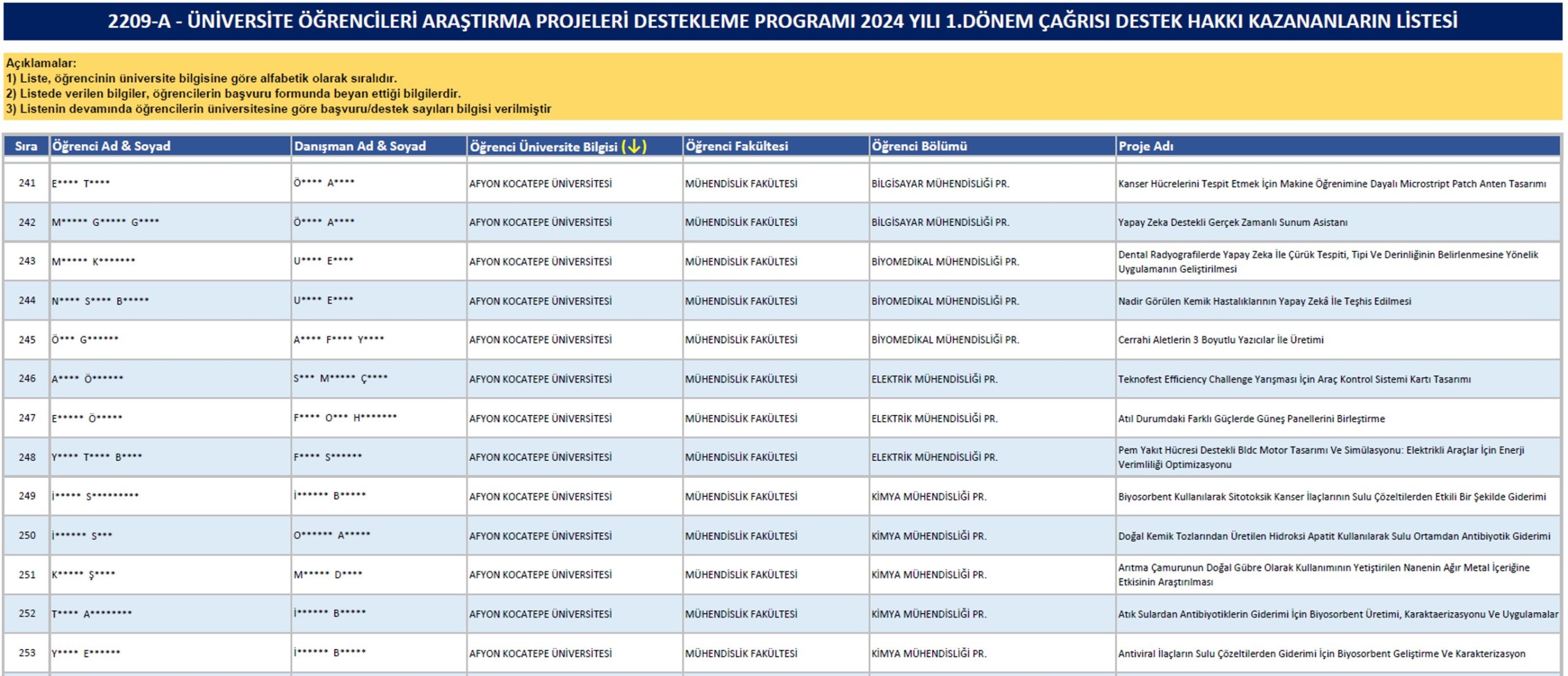Click project Arıtma Çamurunun Doğal Gübre Olarak Kullanımı
This screenshot has width=1568, height=676.
(x=1324, y=575)
